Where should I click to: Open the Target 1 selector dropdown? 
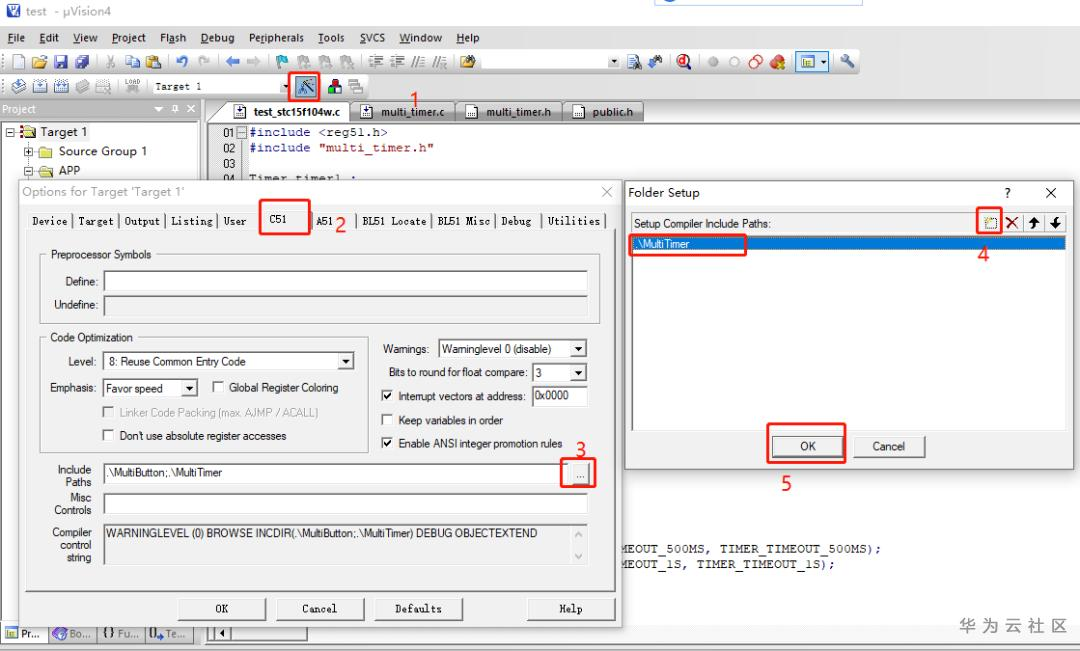click(x=285, y=86)
